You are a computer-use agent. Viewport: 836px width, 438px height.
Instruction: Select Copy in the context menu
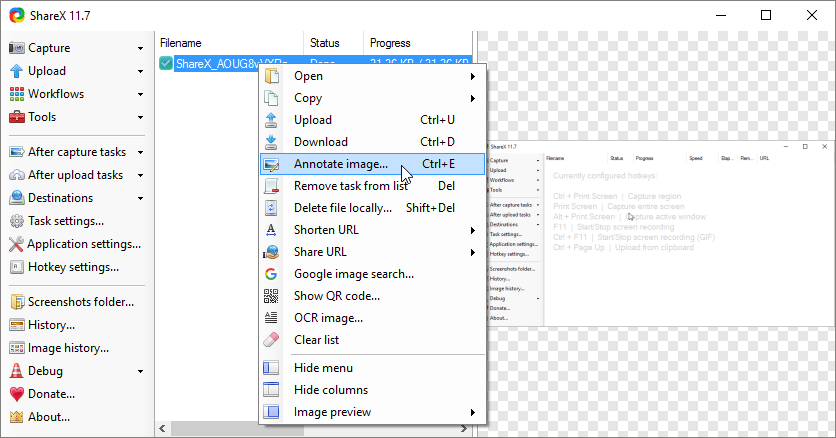coord(372,98)
